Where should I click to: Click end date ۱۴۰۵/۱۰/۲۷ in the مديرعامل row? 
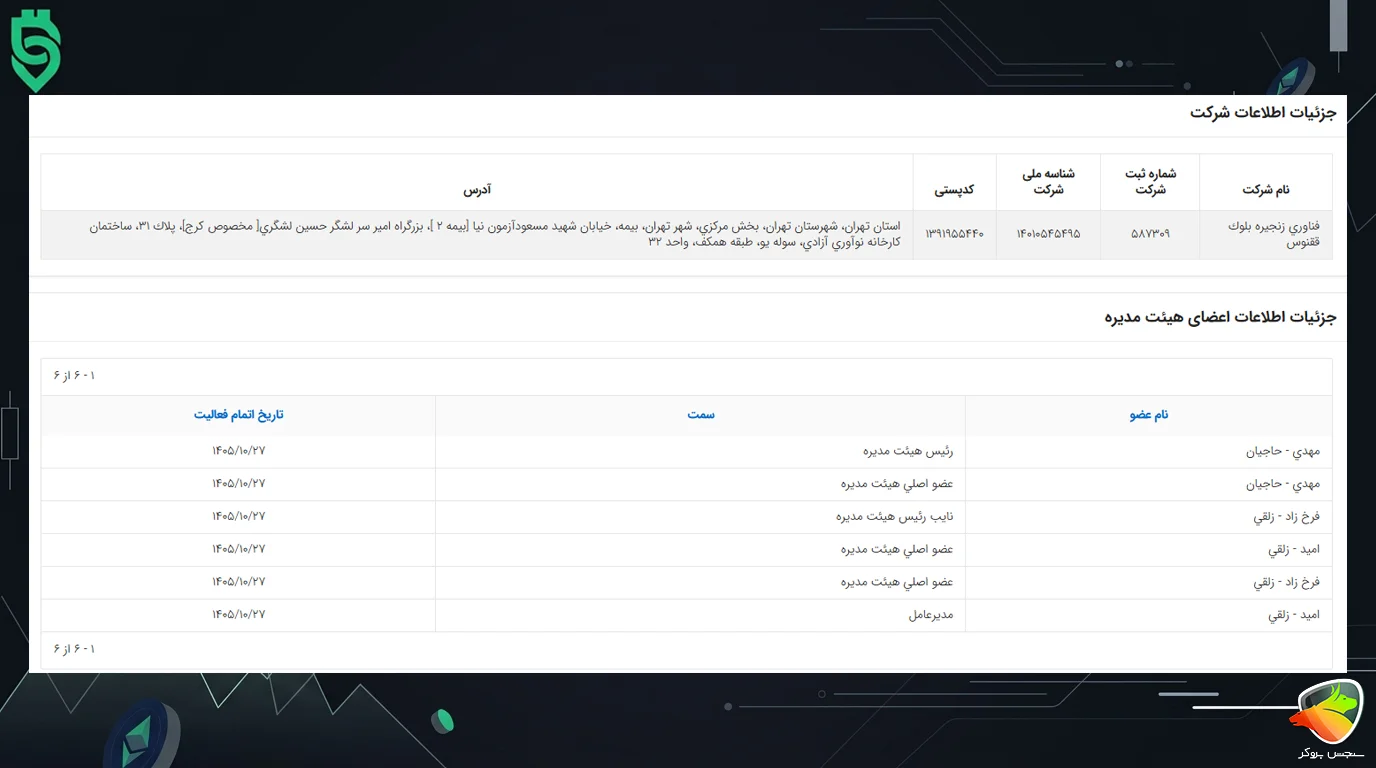tap(239, 615)
